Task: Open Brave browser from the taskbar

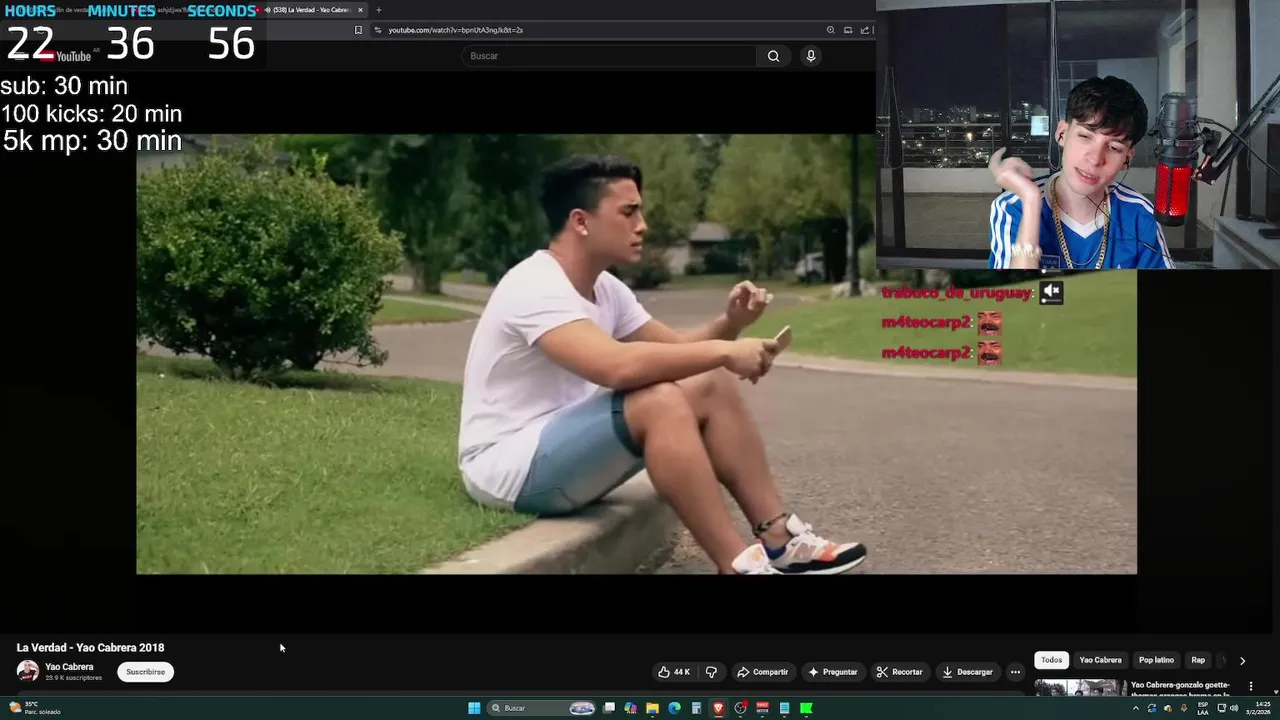Action: click(718, 708)
